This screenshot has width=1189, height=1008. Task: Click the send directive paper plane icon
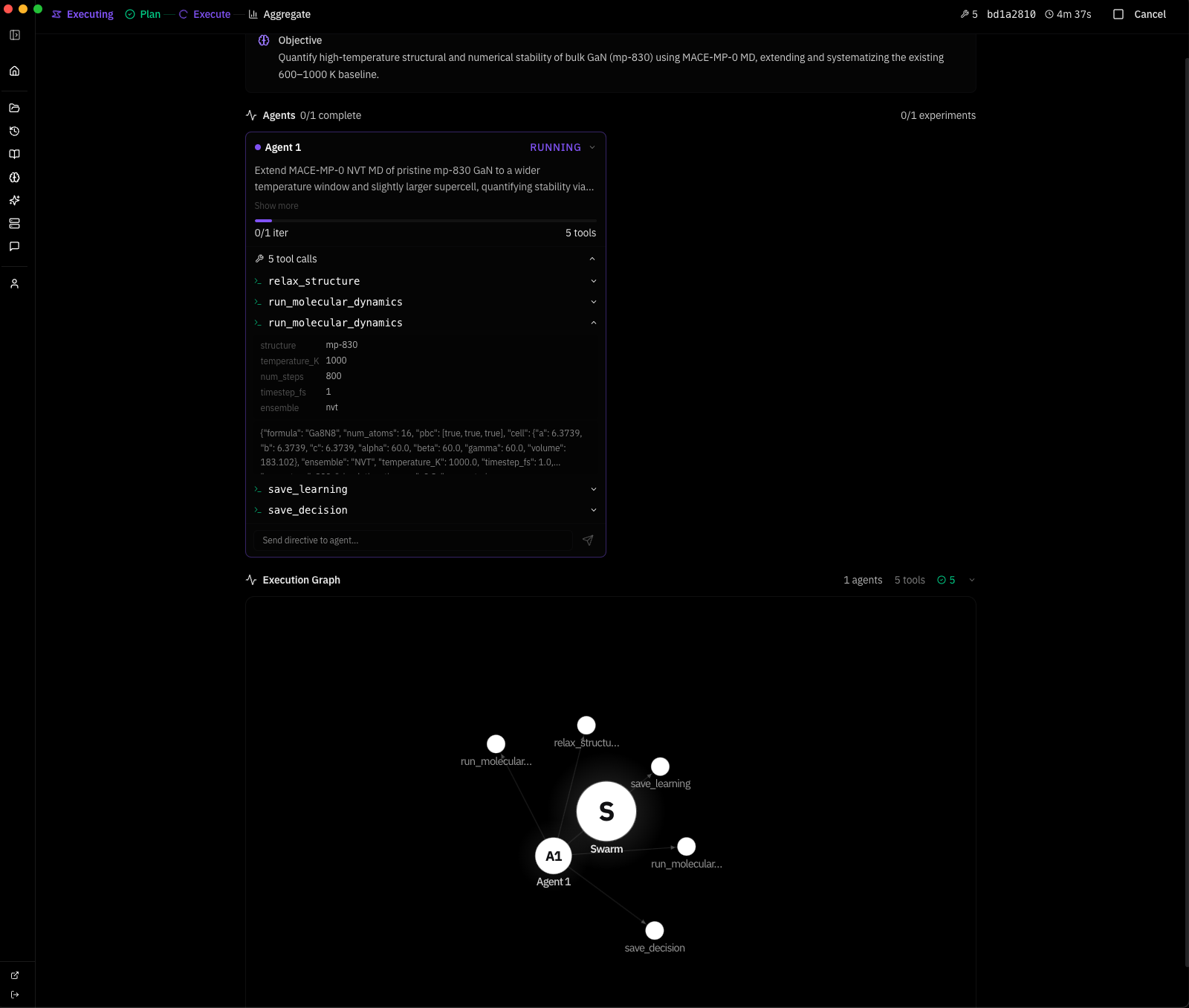[x=588, y=540]
